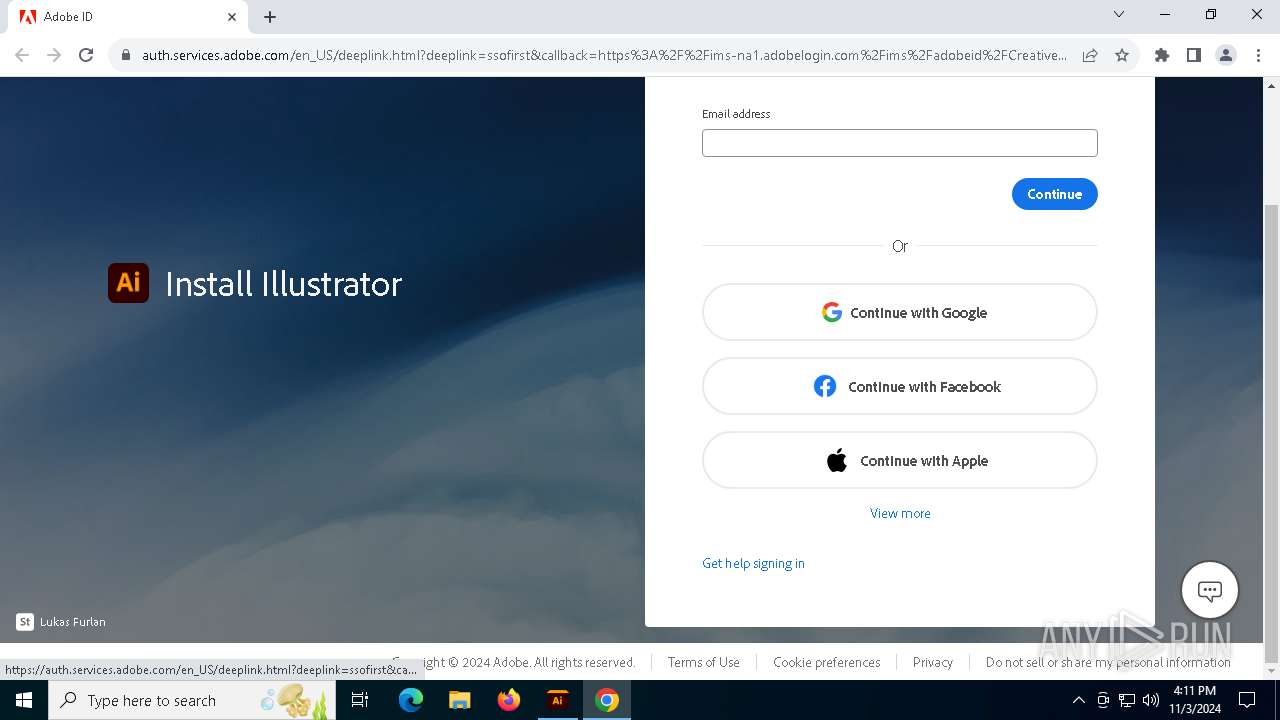Focus the Email address input field
Viewport: 1280px width, 720px height.
tap(900, 143)
